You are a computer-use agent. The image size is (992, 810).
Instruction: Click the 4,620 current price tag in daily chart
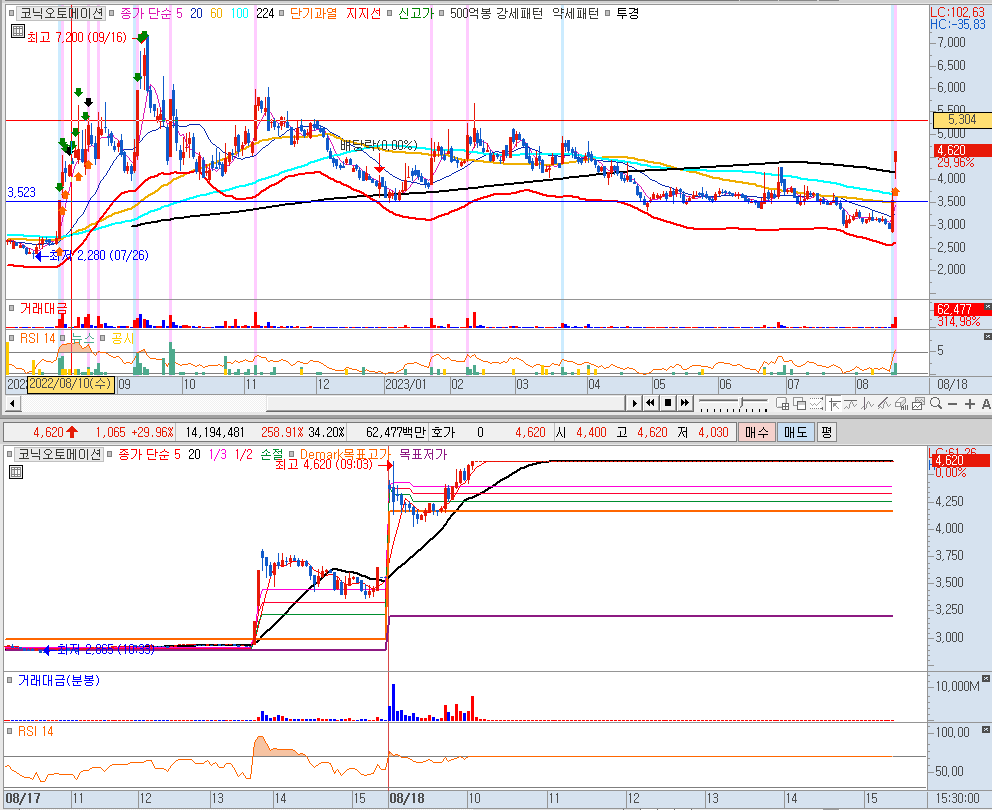[962, 151]
